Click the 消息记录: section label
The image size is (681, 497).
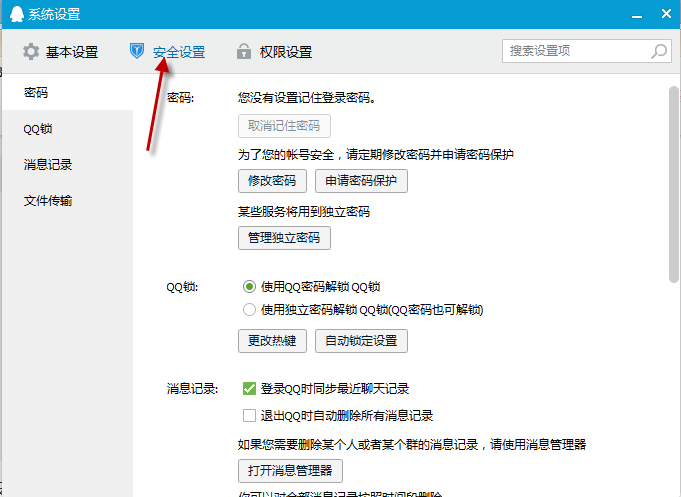(x=192, y=389)
